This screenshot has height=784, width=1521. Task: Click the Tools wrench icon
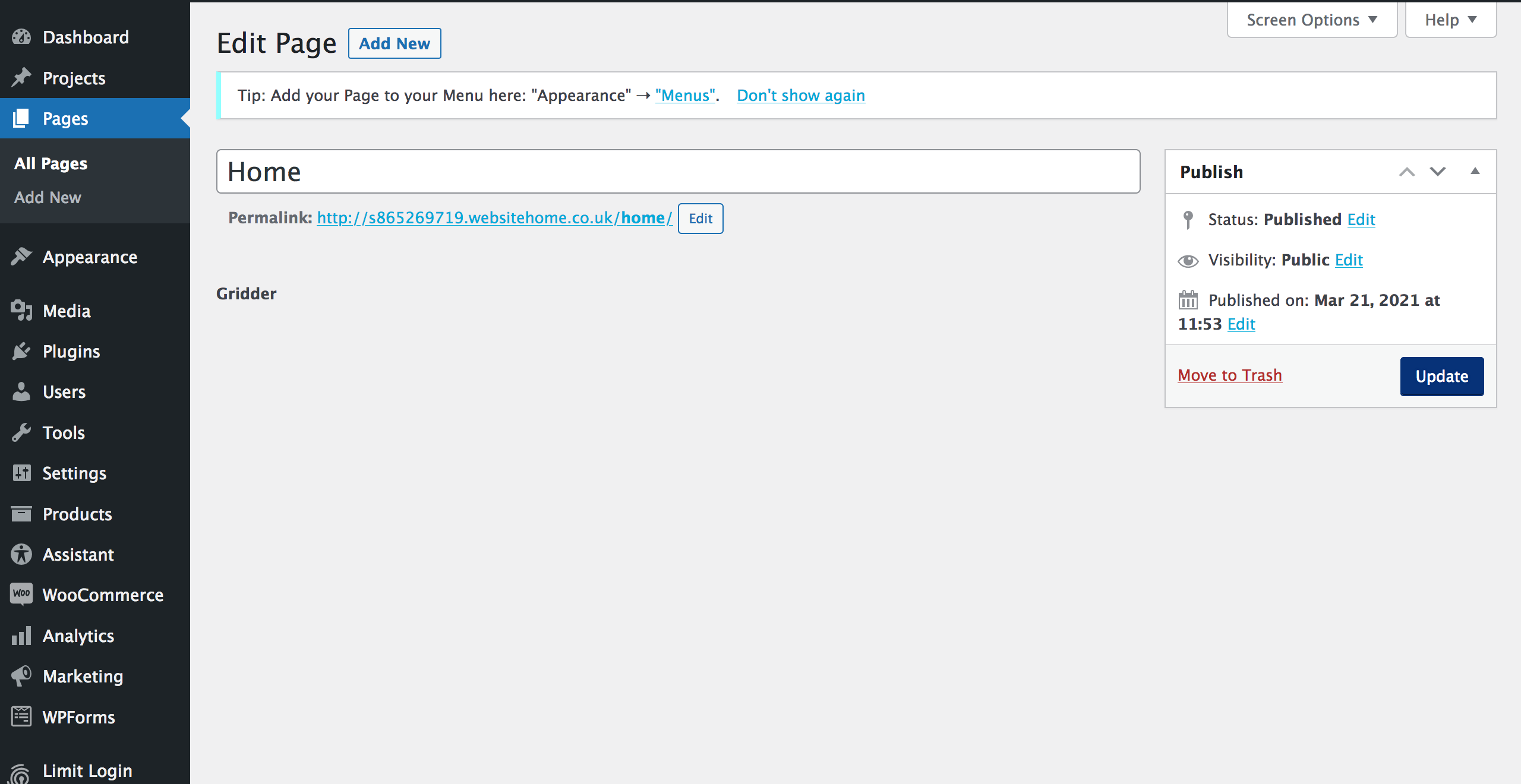(x=21, y=432)
